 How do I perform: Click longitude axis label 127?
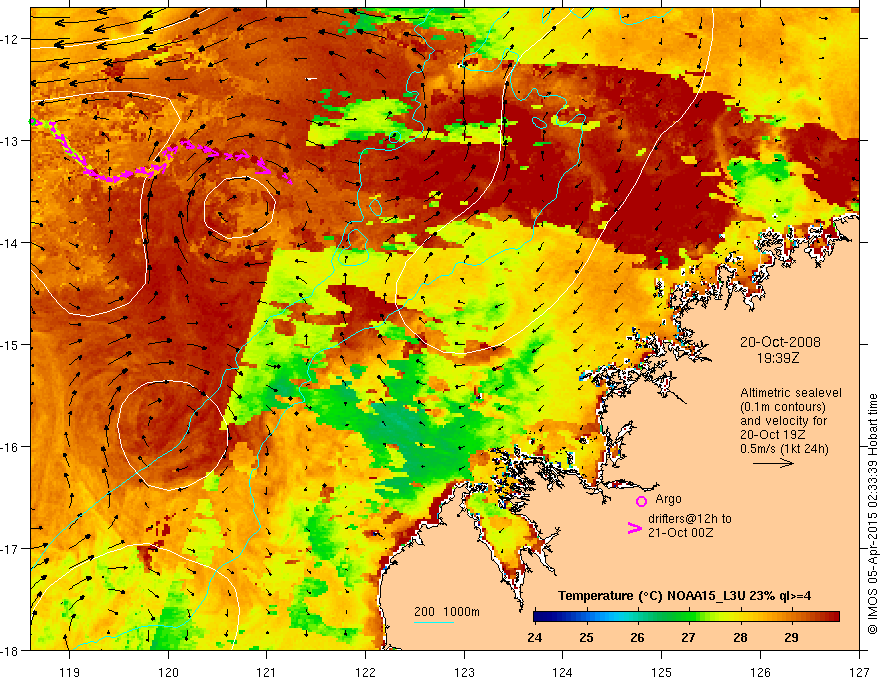pos(859,672)
